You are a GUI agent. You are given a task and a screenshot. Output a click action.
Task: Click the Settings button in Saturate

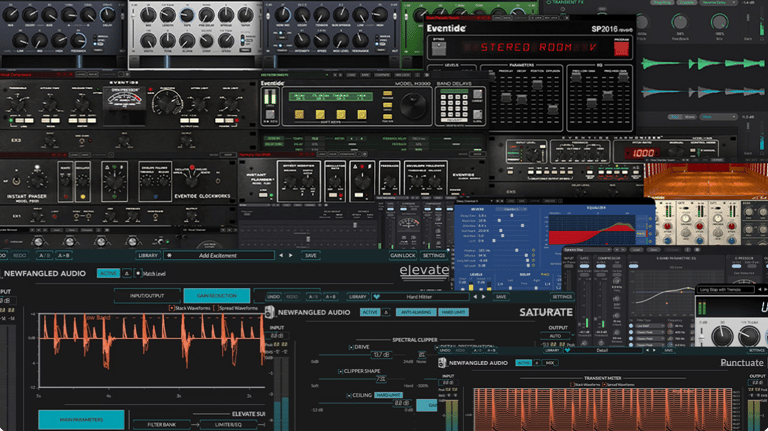562,297
